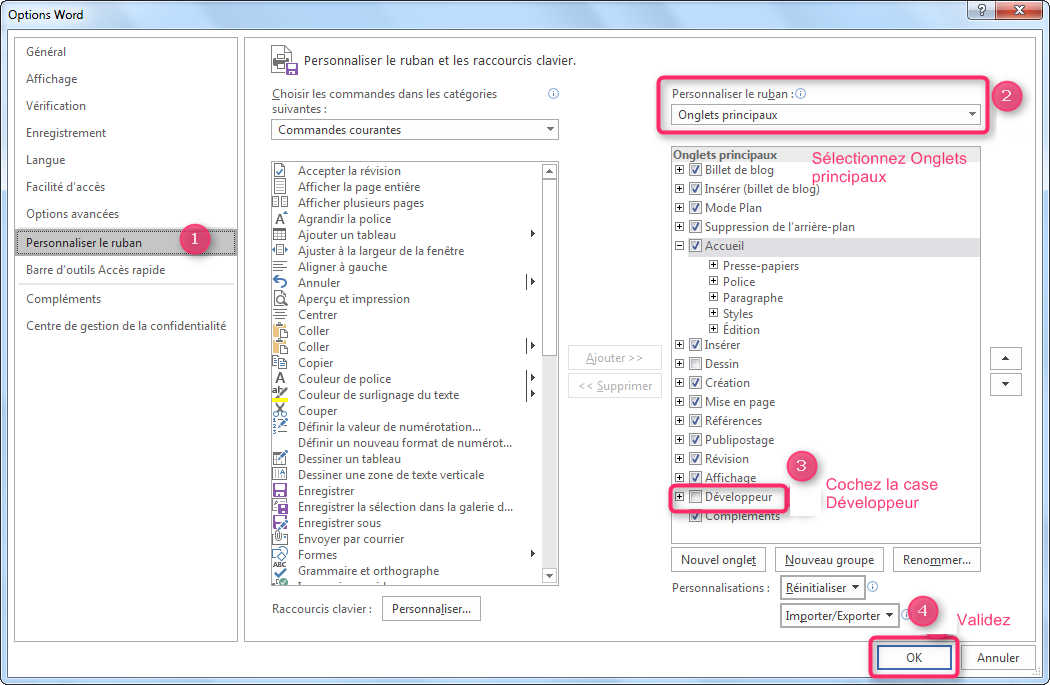Screen dimensions: 1050x685
Task: Click the Dessiner un tableau icon
Action: tap(280, 459)
